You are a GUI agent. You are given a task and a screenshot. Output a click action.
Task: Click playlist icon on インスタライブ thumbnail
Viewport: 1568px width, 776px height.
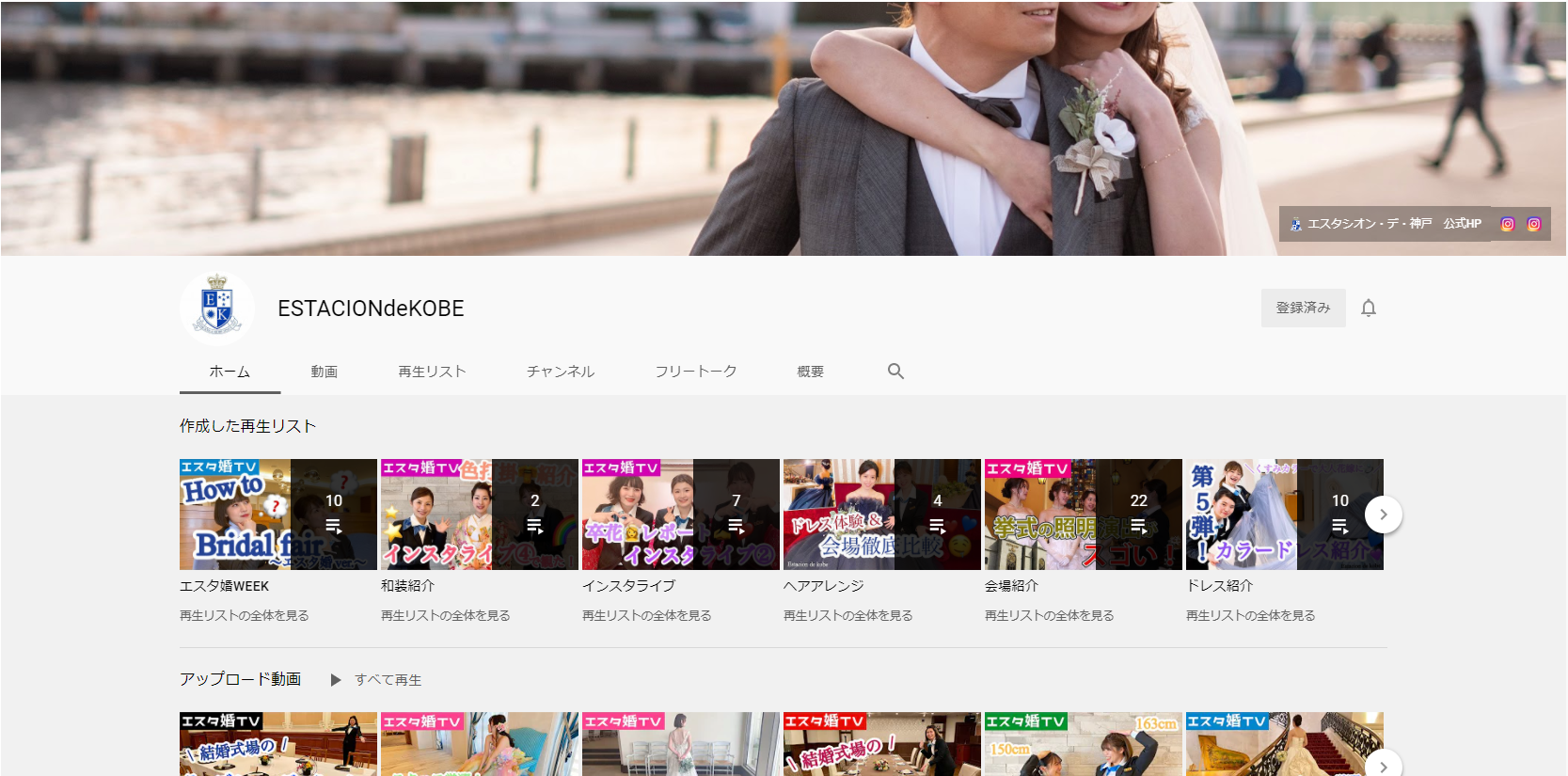pyautogui.click(x=736, y=527)
